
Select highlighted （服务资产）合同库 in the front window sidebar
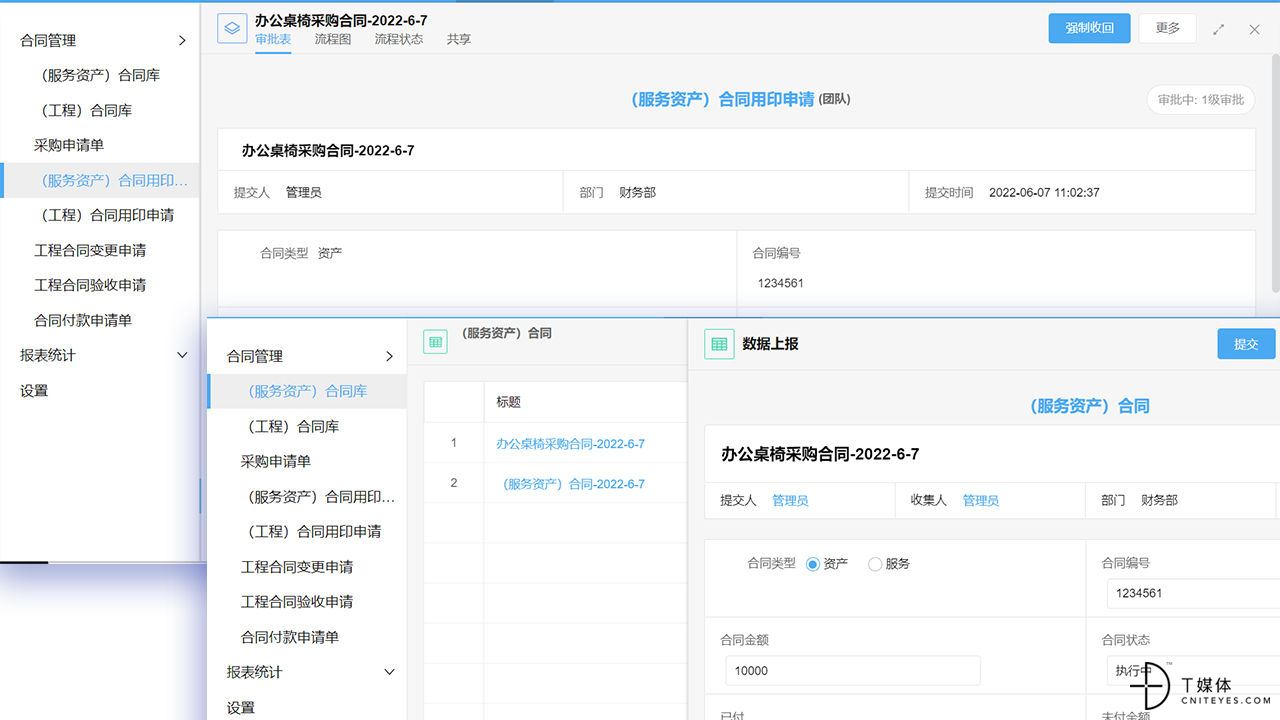tap(307, 391)
